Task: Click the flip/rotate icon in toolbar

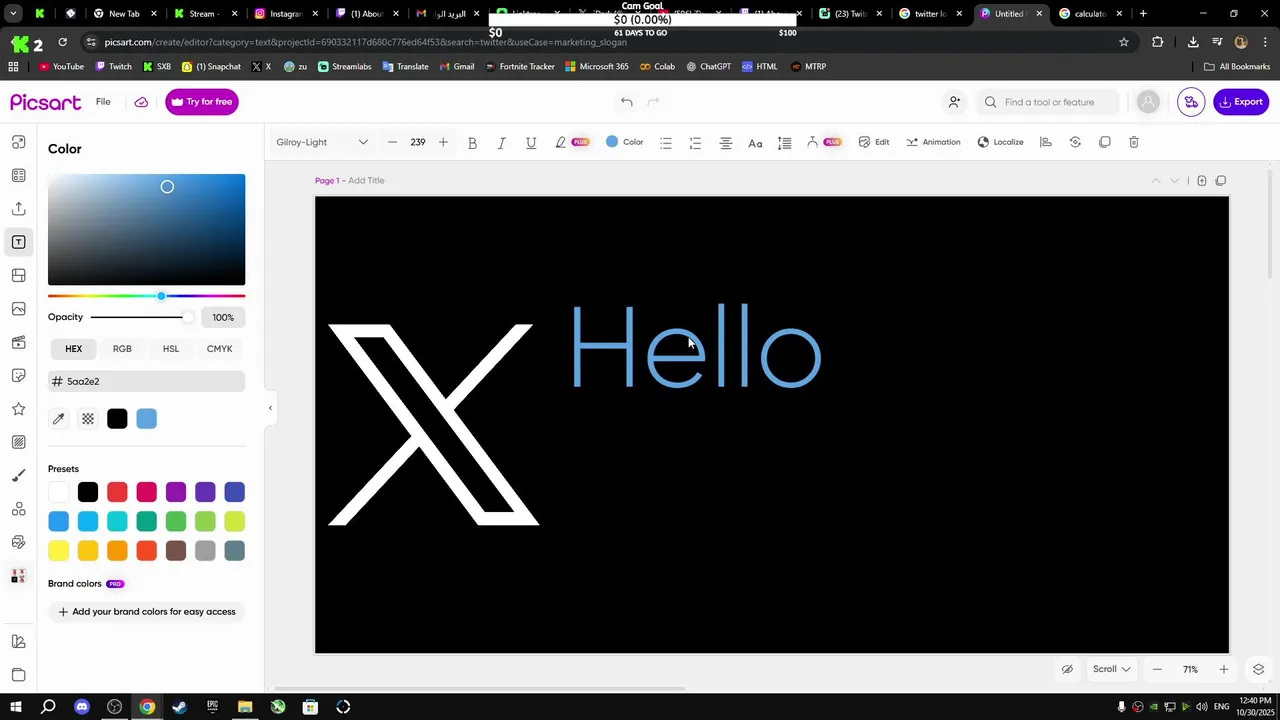Action: tap(1075, 142)
